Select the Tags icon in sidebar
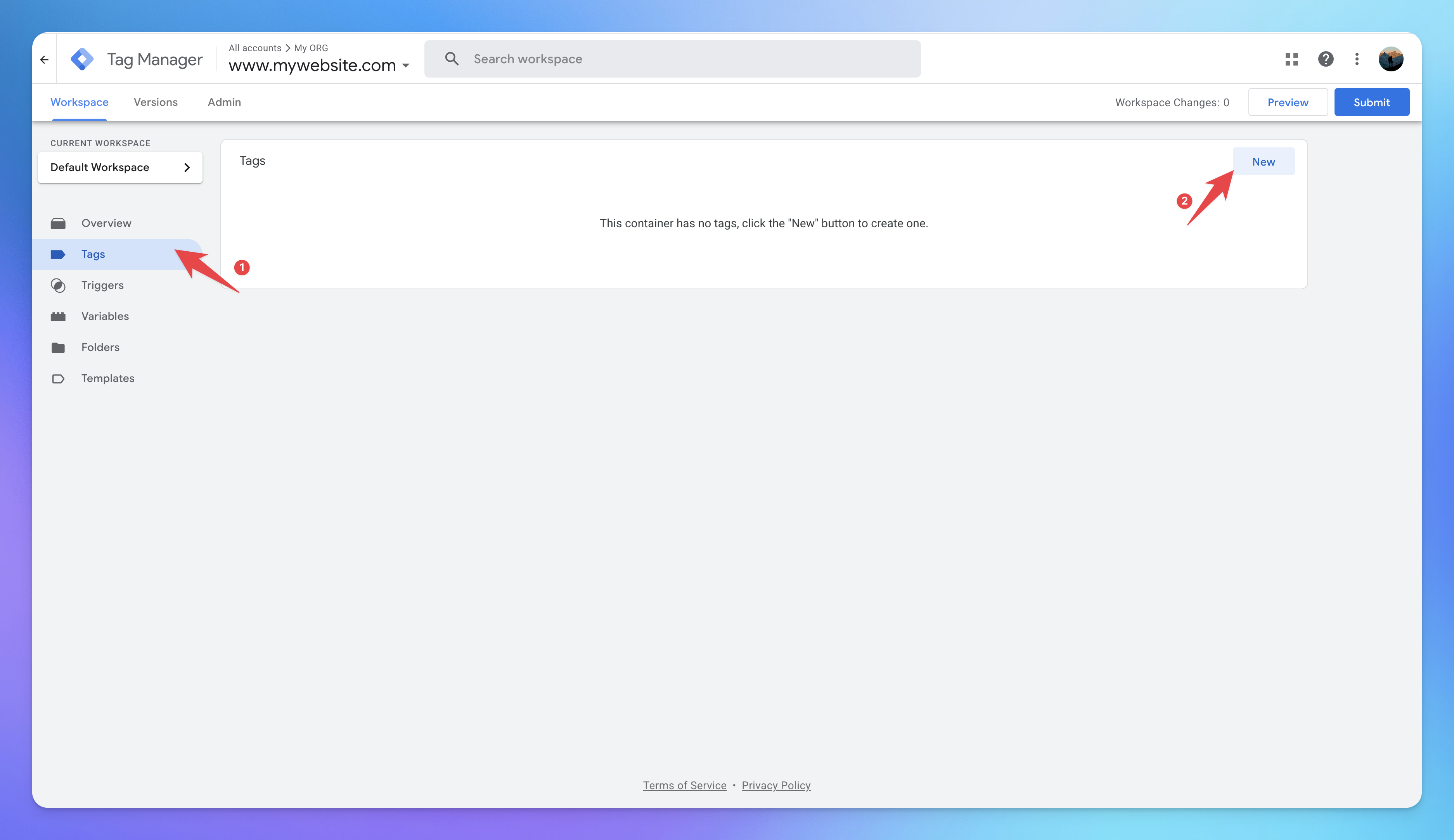The height and width of the screenshot is (840, 1454). click(x=58, y=254)
